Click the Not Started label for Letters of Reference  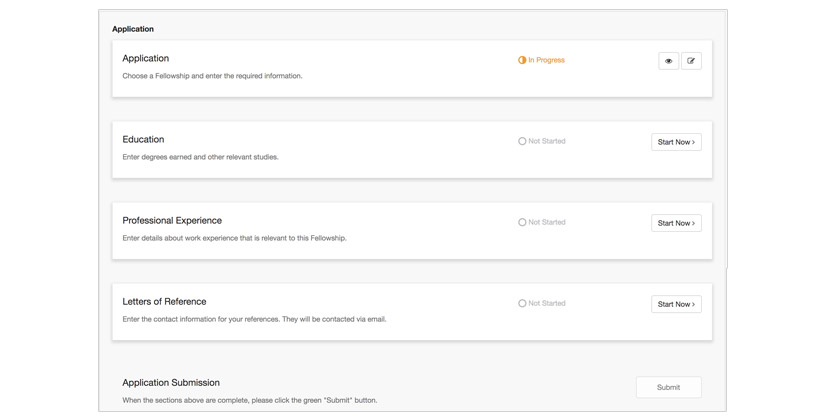[x=546, y=303]
